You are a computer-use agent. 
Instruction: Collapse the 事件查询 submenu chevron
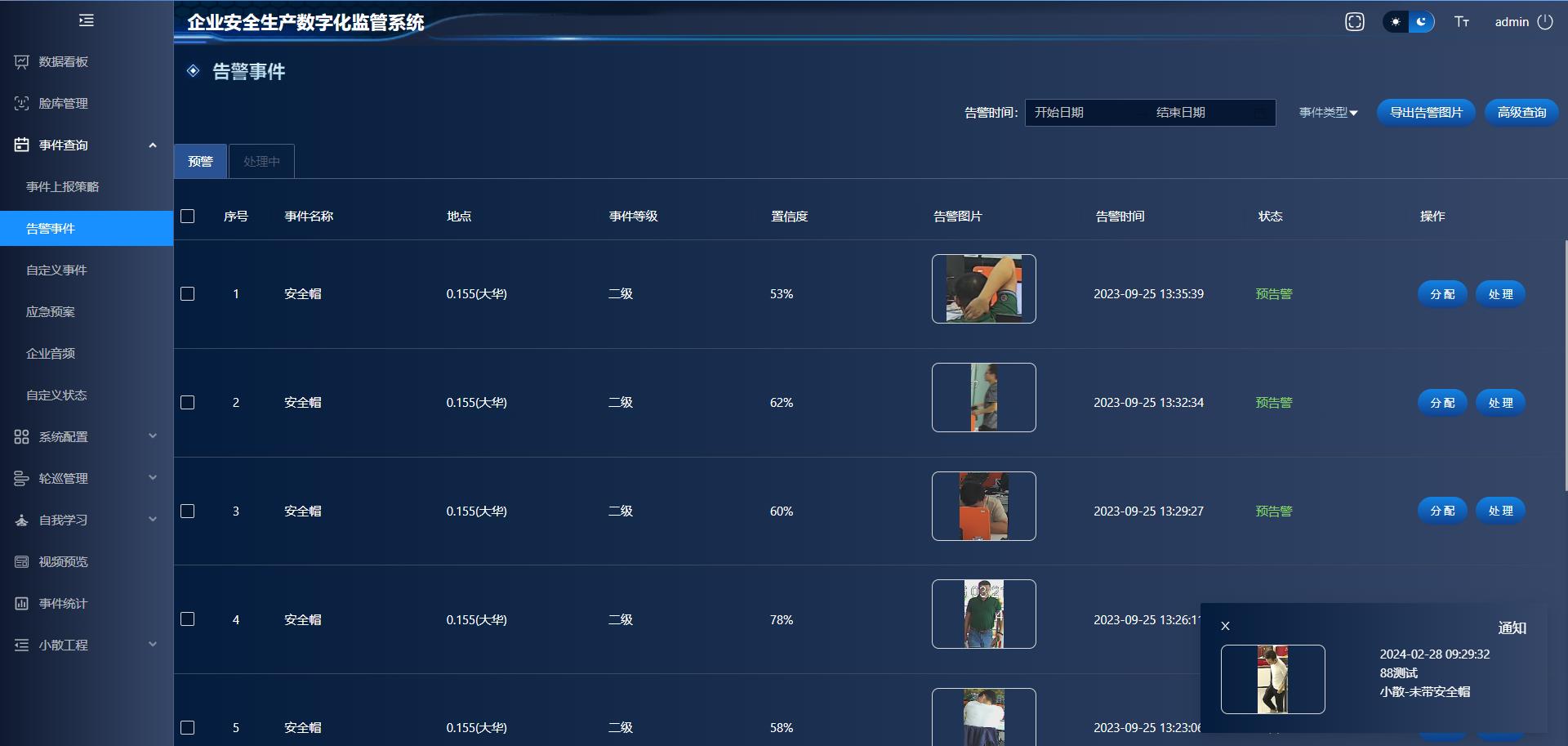pyautogui.click(x=153, y=145)
